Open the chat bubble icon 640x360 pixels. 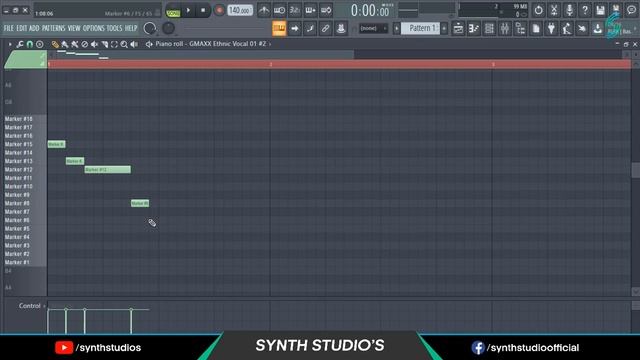pos(631,10)
